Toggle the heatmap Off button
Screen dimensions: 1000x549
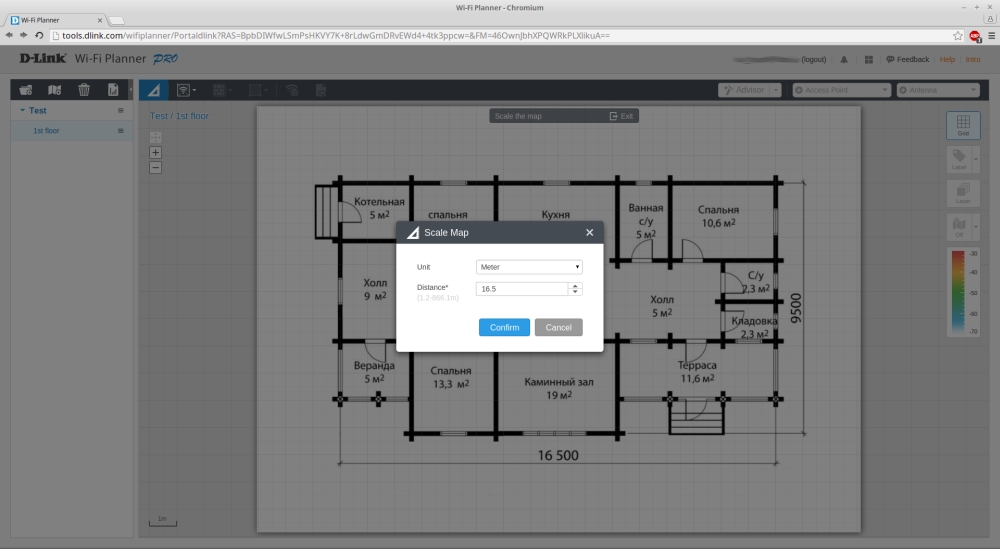tap(959, 228)
